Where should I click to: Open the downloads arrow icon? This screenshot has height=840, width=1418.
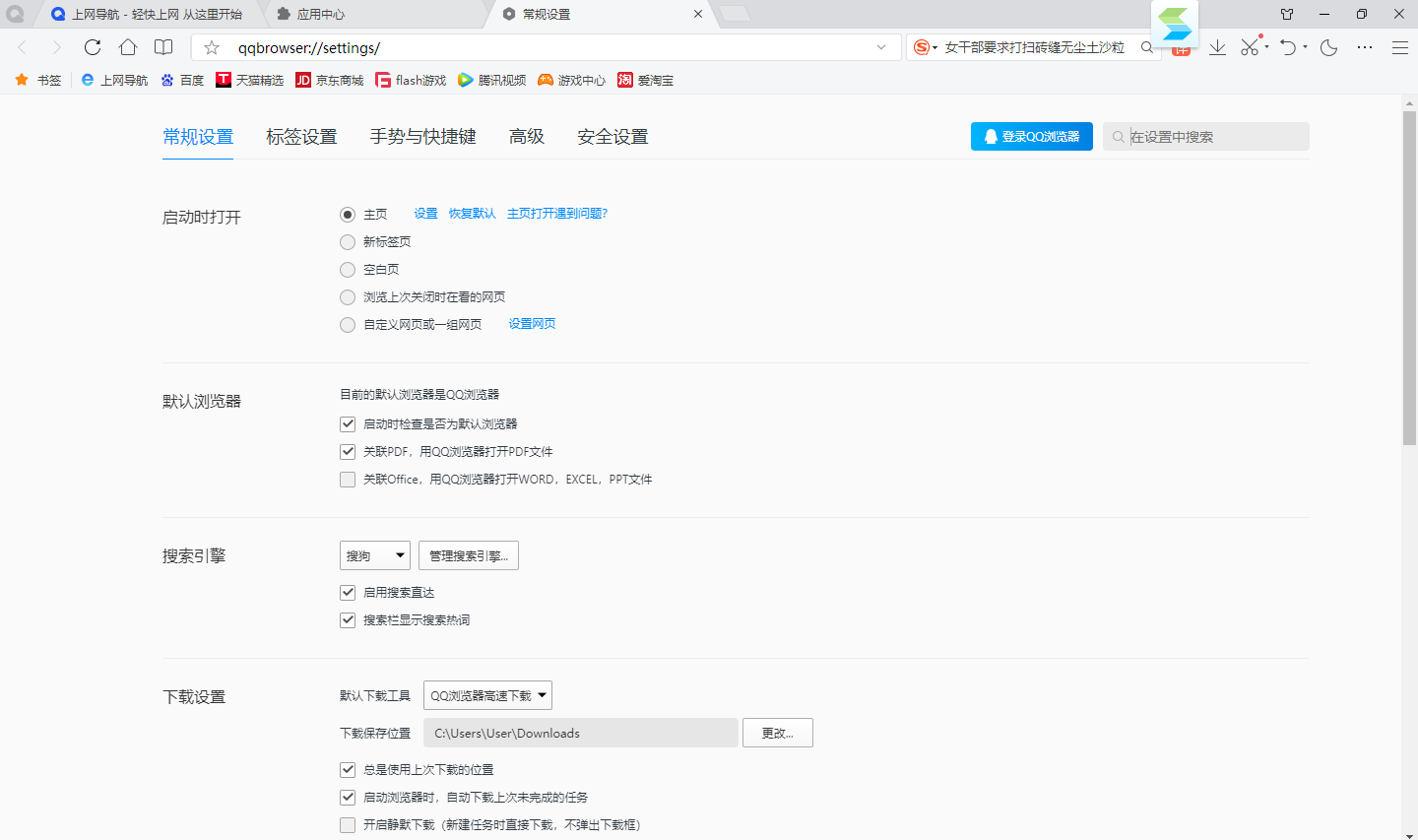pyautogui.click(x=1217, y=47)
